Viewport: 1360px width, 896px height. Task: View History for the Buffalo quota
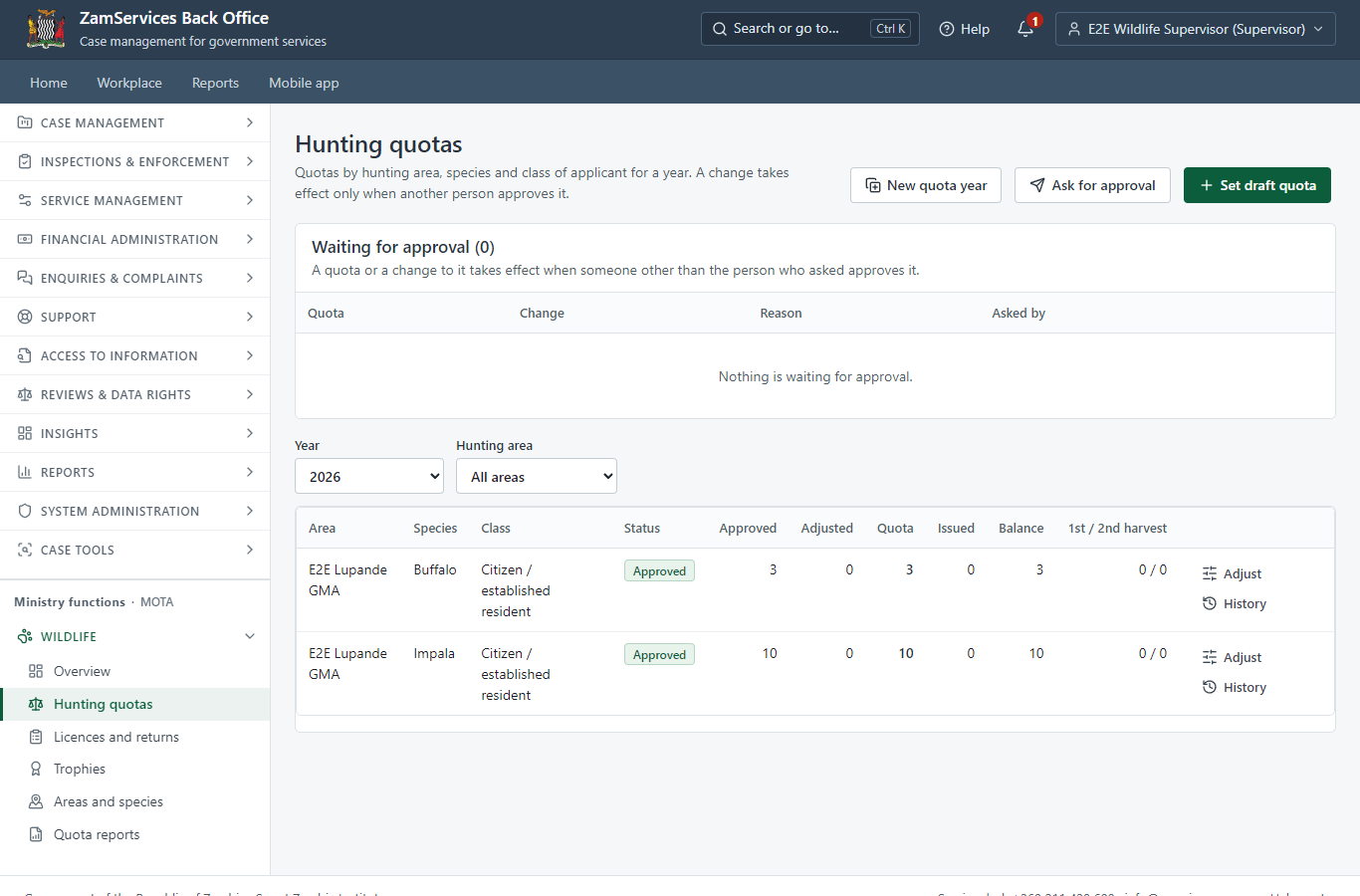coord(1235,603)
